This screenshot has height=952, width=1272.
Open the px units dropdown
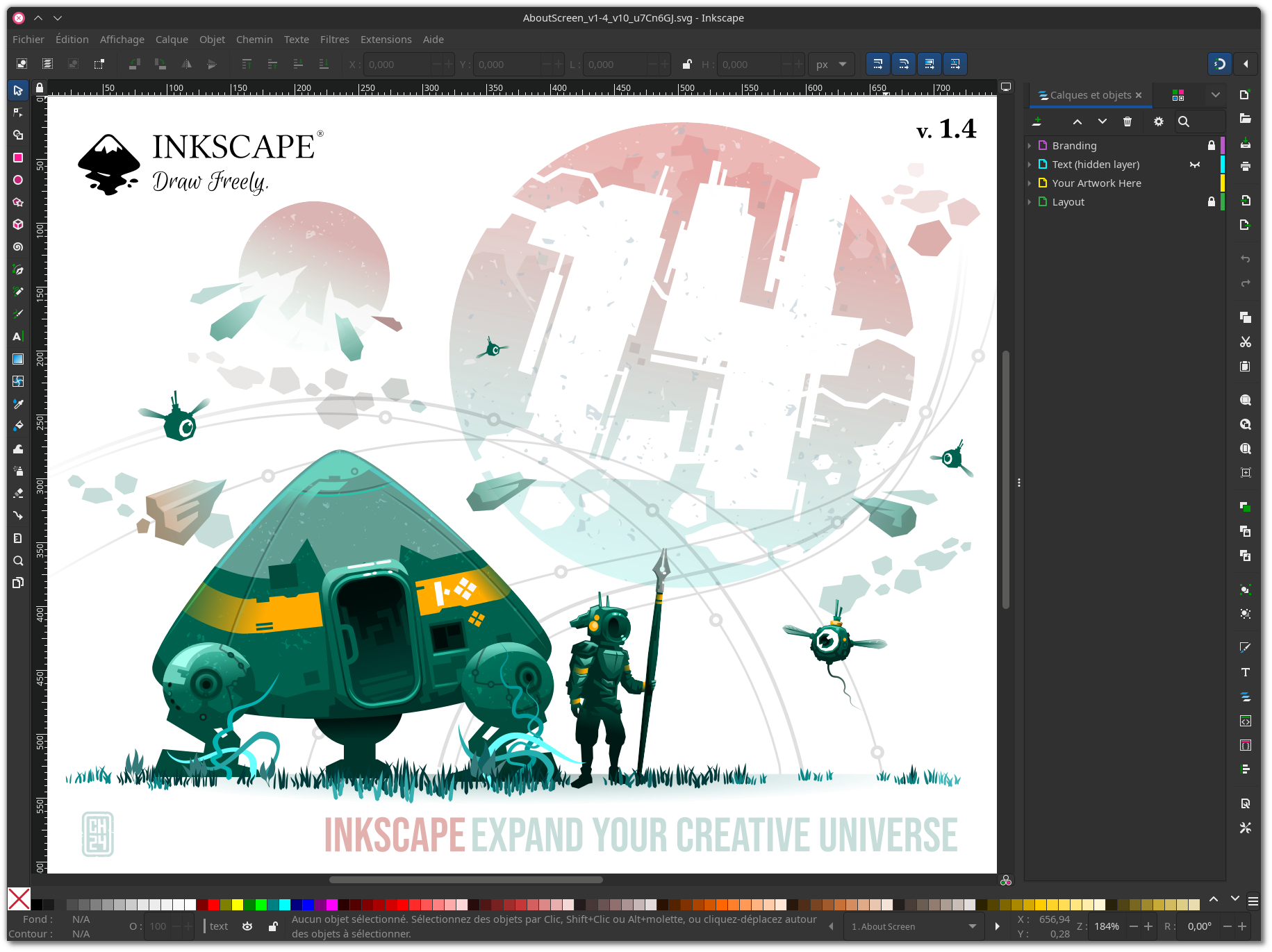(x=832, y=64)
